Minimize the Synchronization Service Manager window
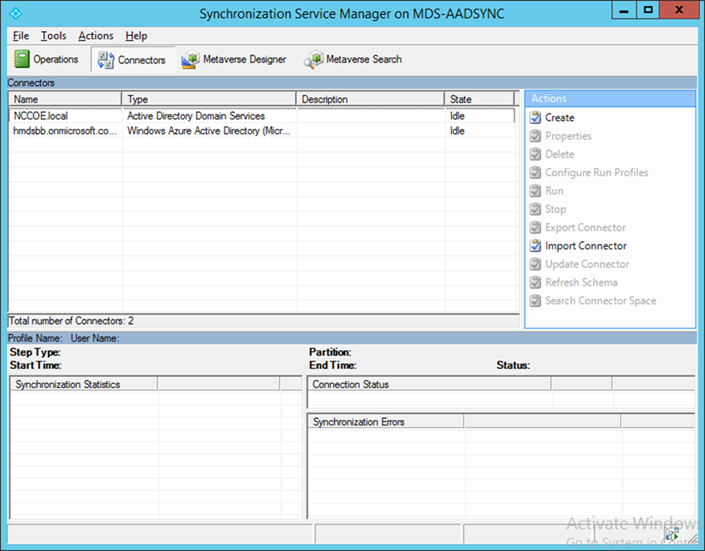The height and width of the screenshot is (551, 705). coord(624,10)
